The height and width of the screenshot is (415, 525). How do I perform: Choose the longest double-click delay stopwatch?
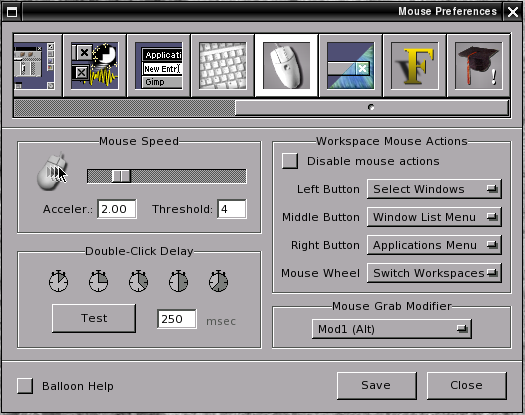(x=218, y=281)
